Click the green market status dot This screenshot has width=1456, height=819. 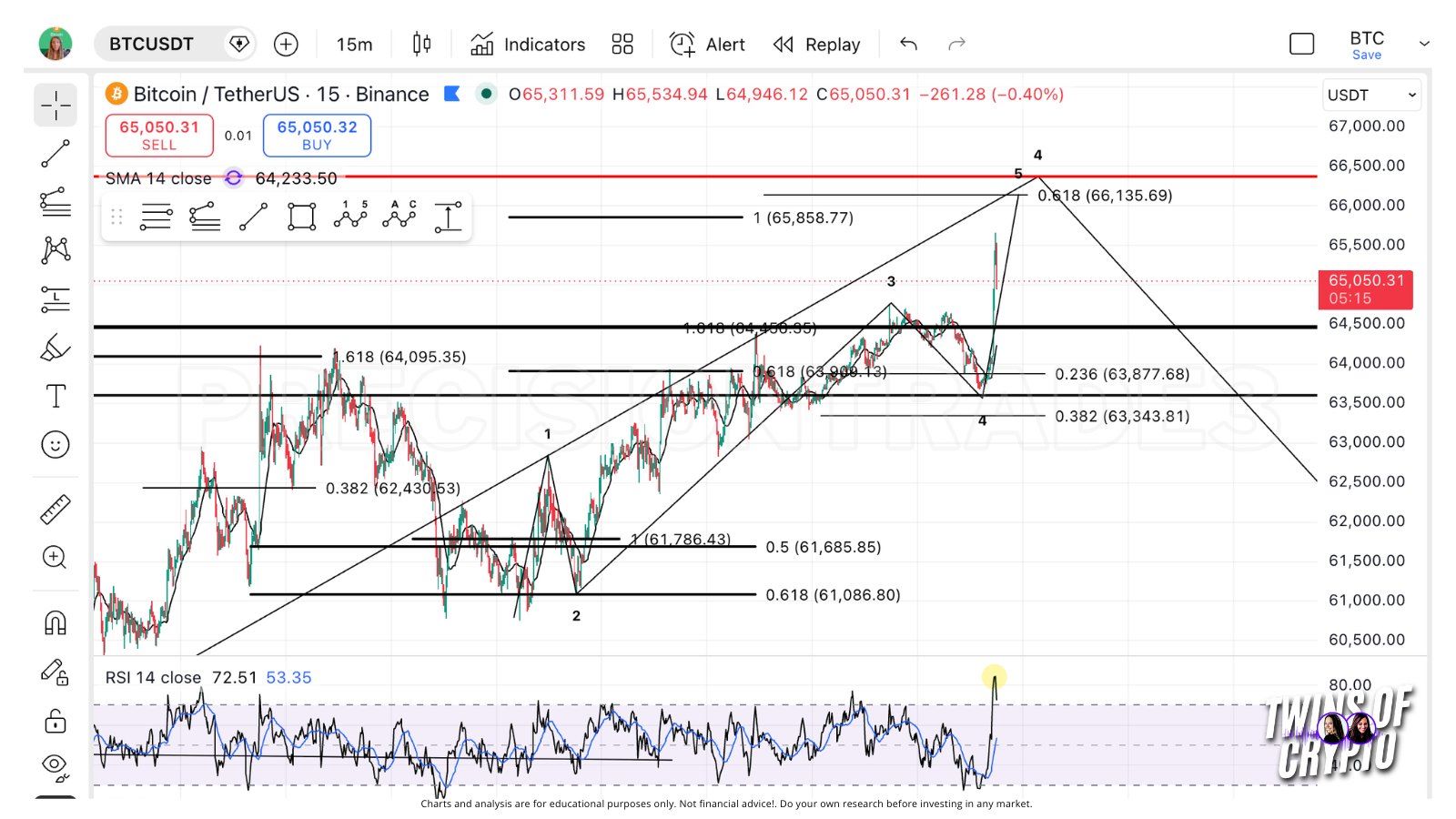point(487,94)
